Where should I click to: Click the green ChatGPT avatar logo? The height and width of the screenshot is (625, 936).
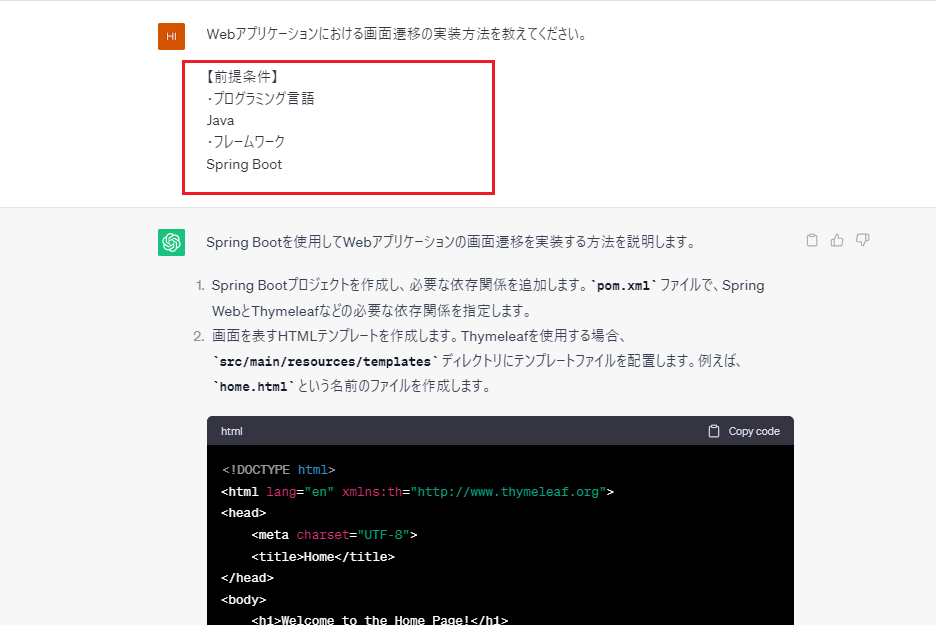coord(171,242)
